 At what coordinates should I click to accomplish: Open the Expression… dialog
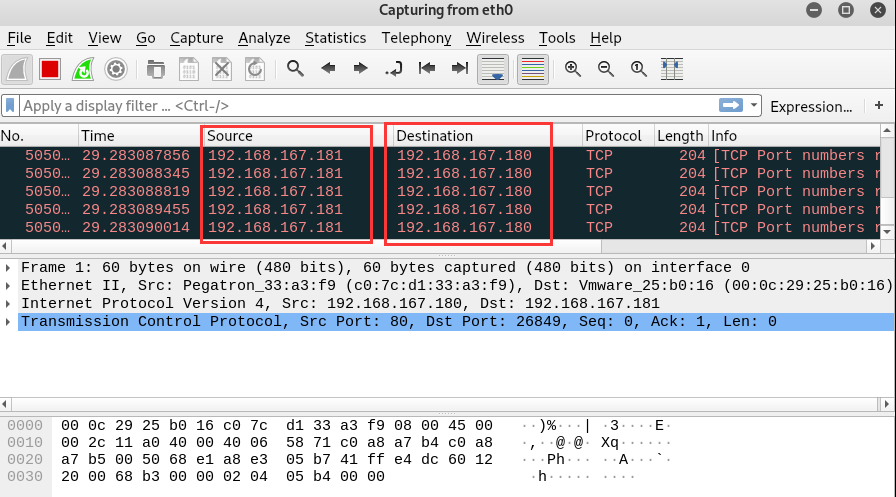pyautogui.click(x=811, y=106)
